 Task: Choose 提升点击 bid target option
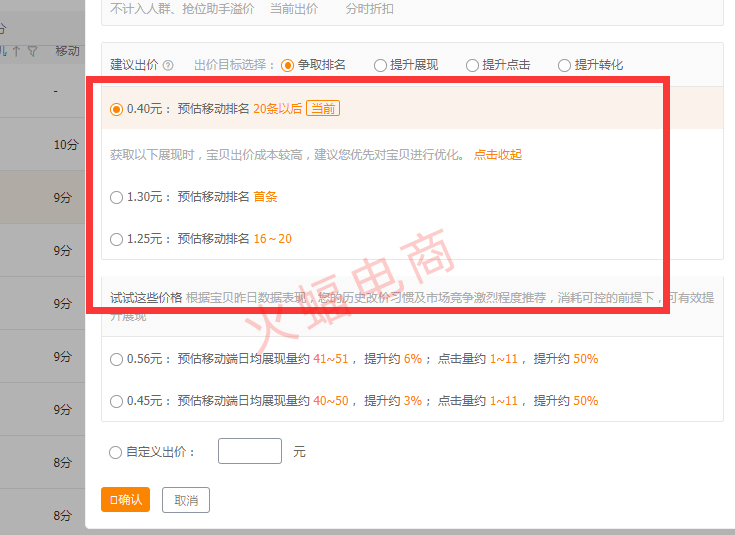click(472, 65)
